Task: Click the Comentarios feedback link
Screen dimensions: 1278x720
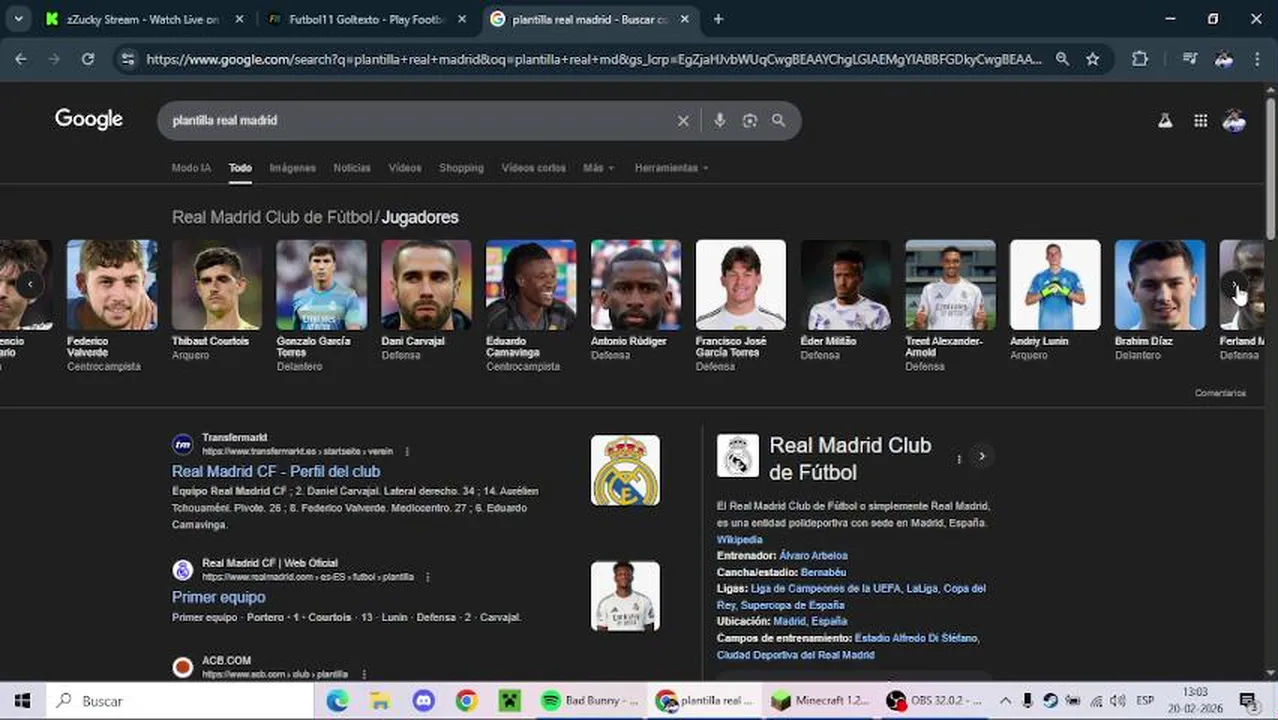Action: [x=1220, y=393]
